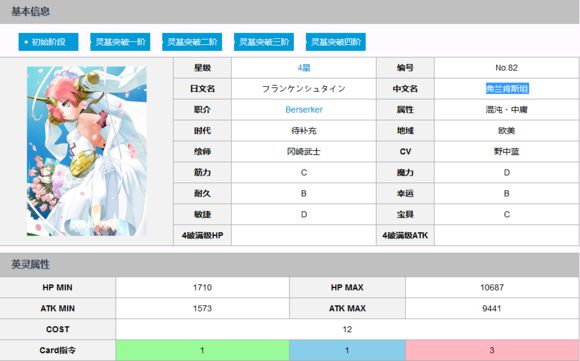Click the pink Card command cell

point(492,350)
